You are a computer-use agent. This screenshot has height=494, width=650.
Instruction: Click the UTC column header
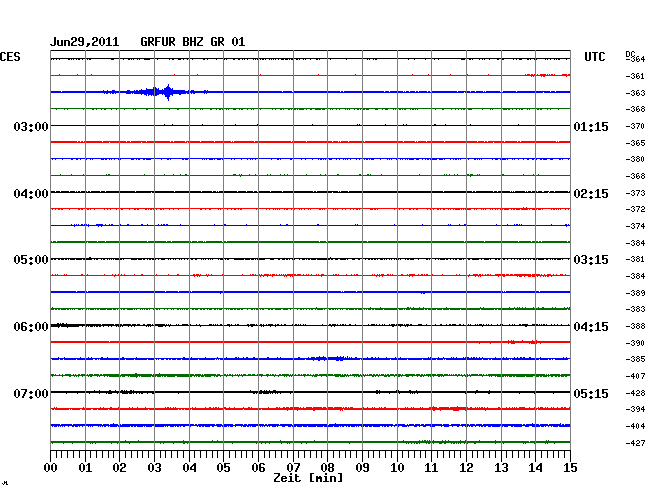(594, 57)
